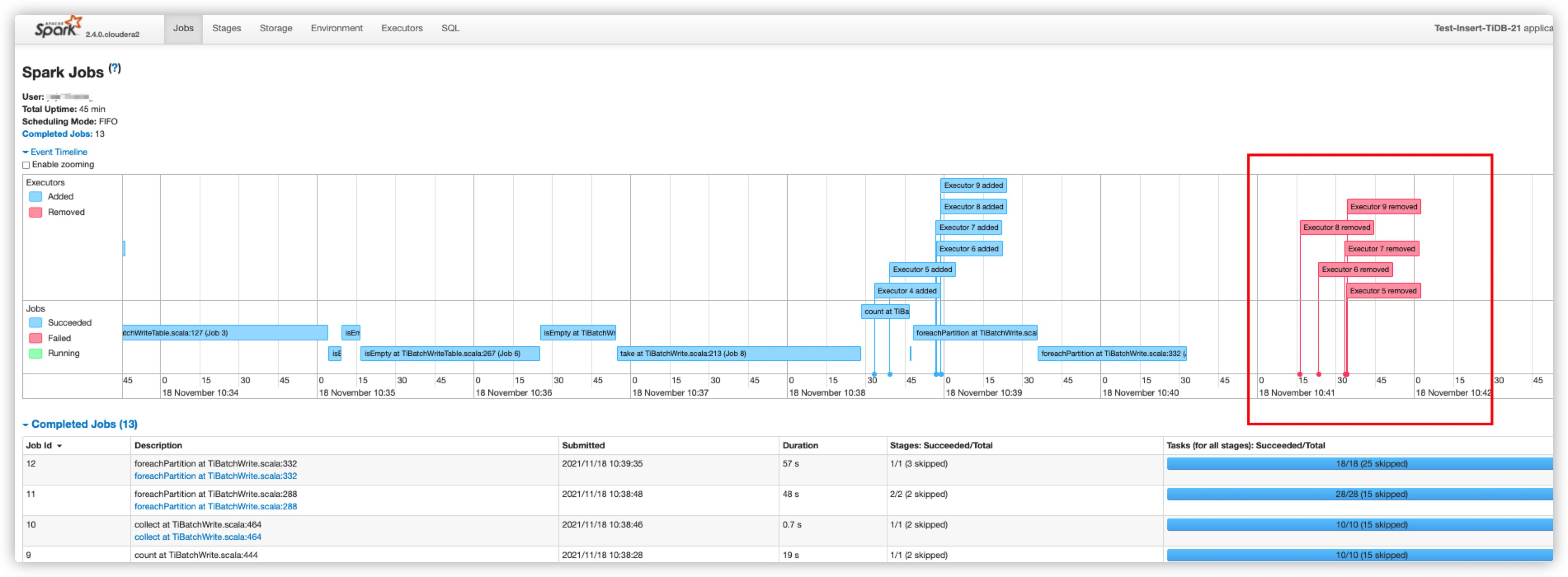Click the Removed executor legend swatch
This screenshot has width=1568, height=577.
pos(35,212)
